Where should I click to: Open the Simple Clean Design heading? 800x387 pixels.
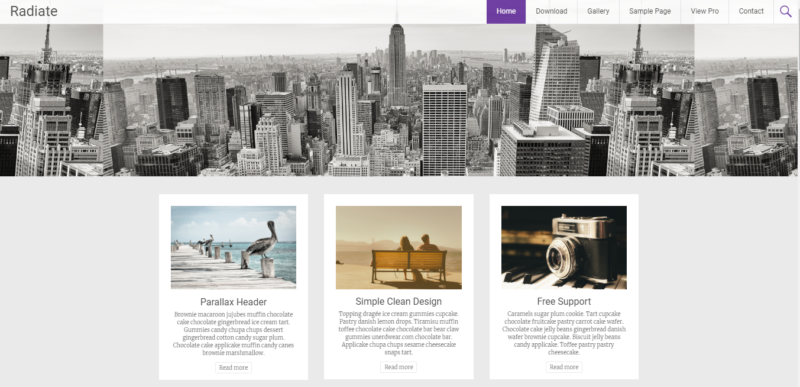(x=398, y=301)
